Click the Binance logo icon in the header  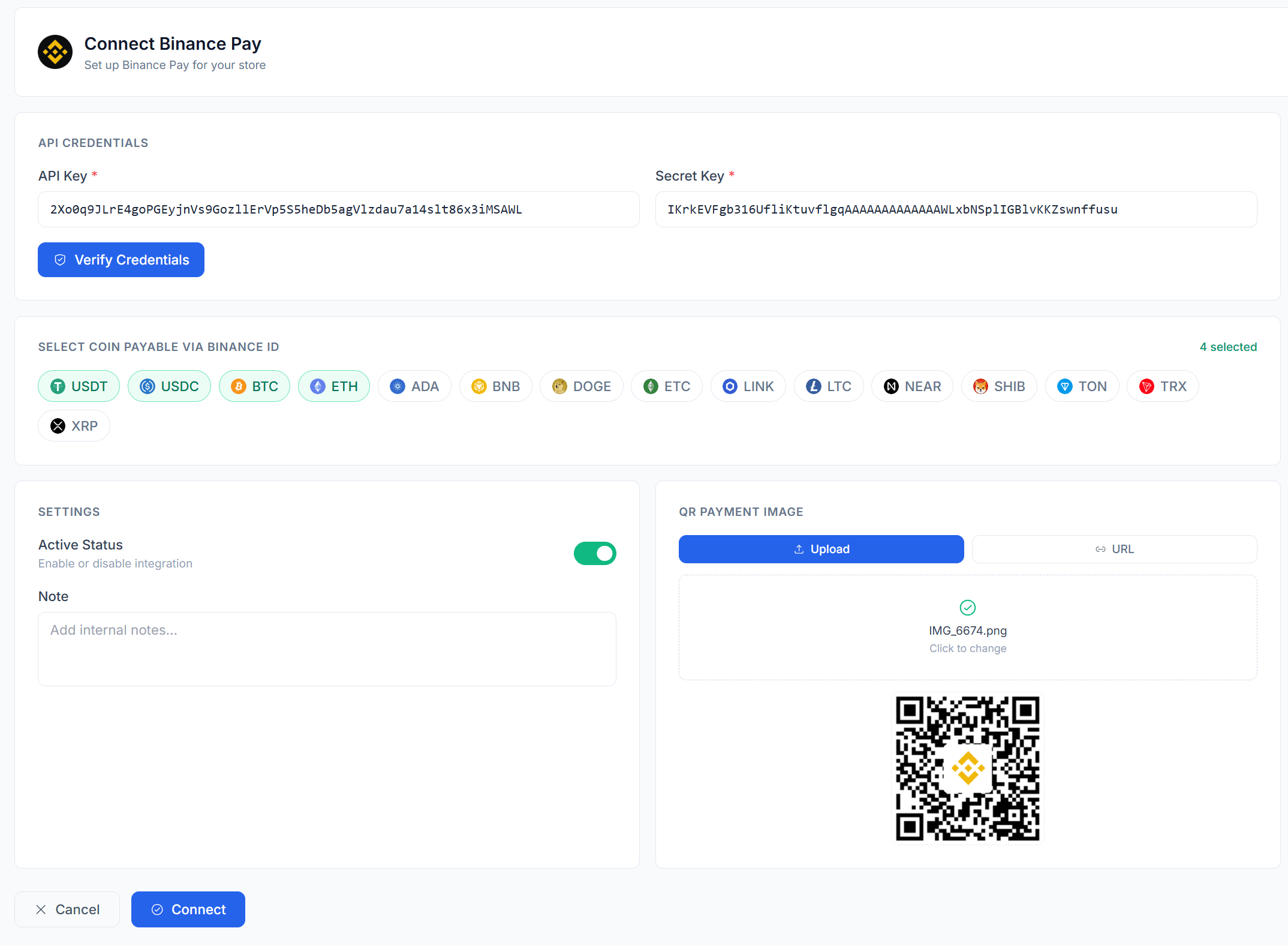(x=55, y=52)
